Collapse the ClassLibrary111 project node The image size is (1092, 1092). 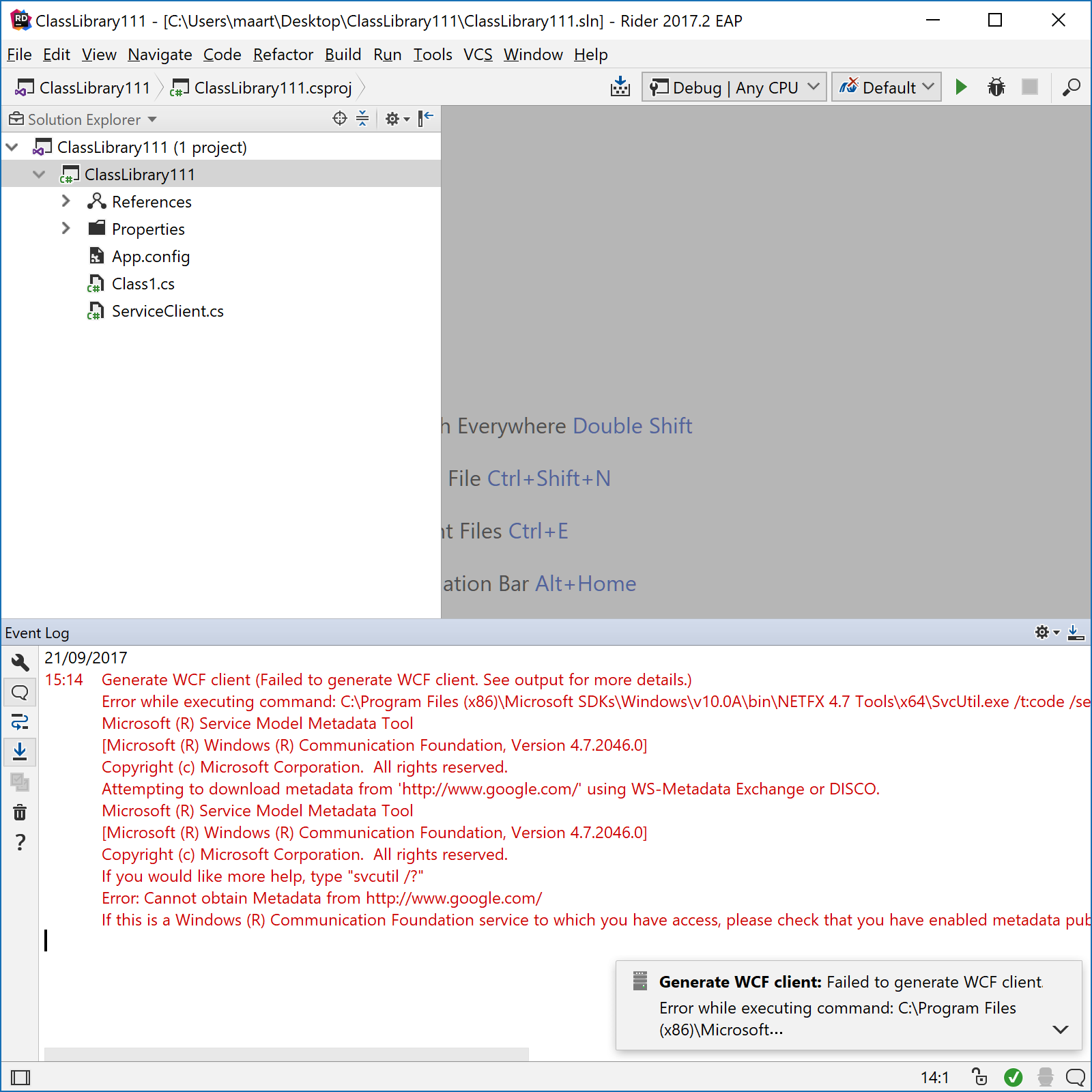pos(39,174)
